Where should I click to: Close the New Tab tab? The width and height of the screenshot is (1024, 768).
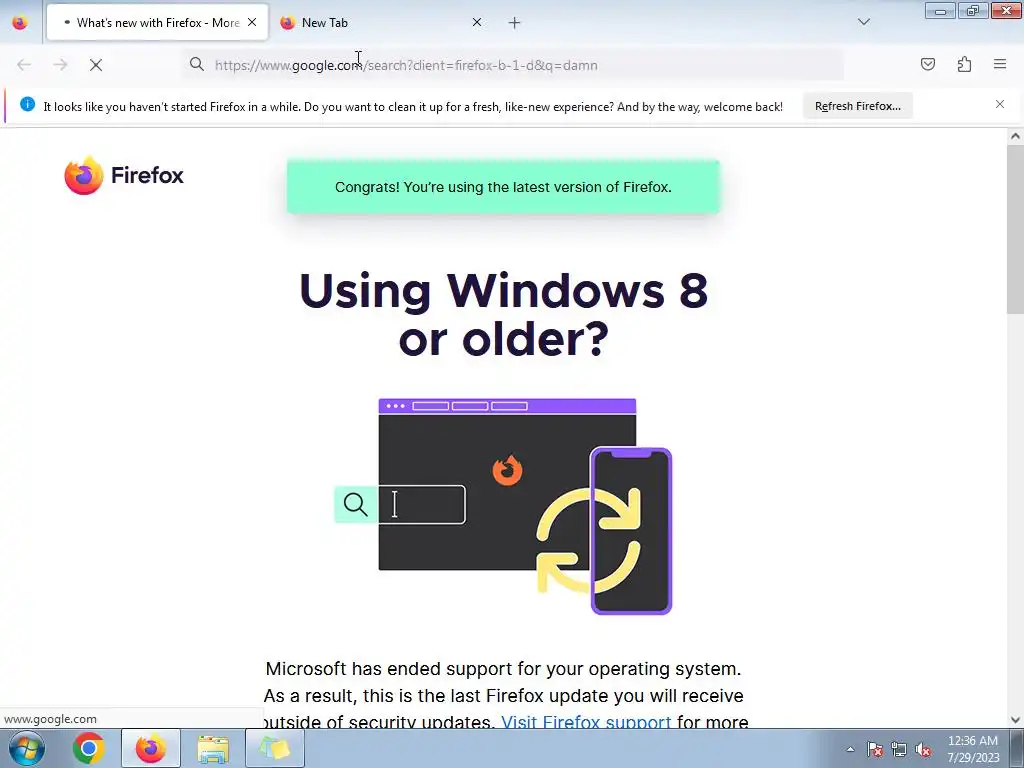tap(477, 22)
